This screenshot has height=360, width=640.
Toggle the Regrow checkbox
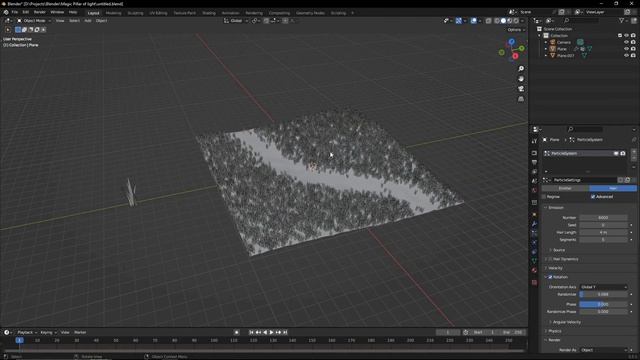click(544, 197)
